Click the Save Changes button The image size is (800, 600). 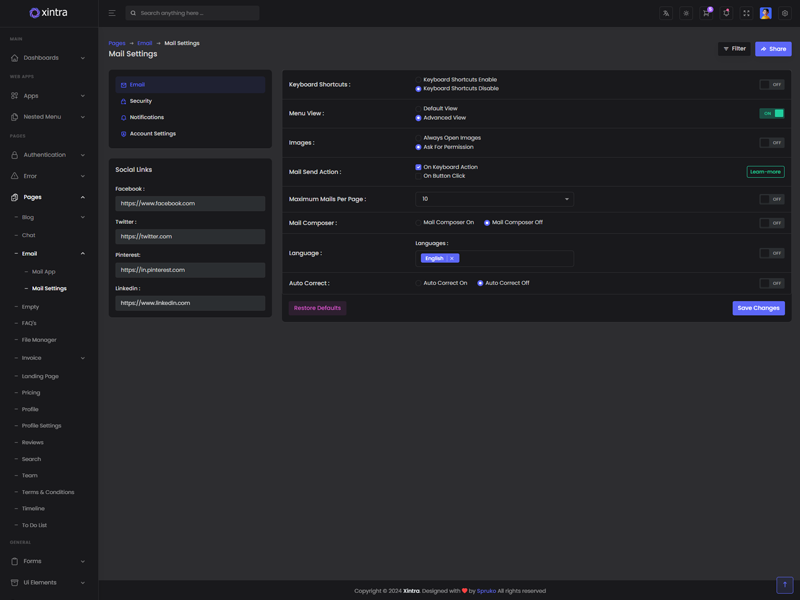(x=758, y=308)
